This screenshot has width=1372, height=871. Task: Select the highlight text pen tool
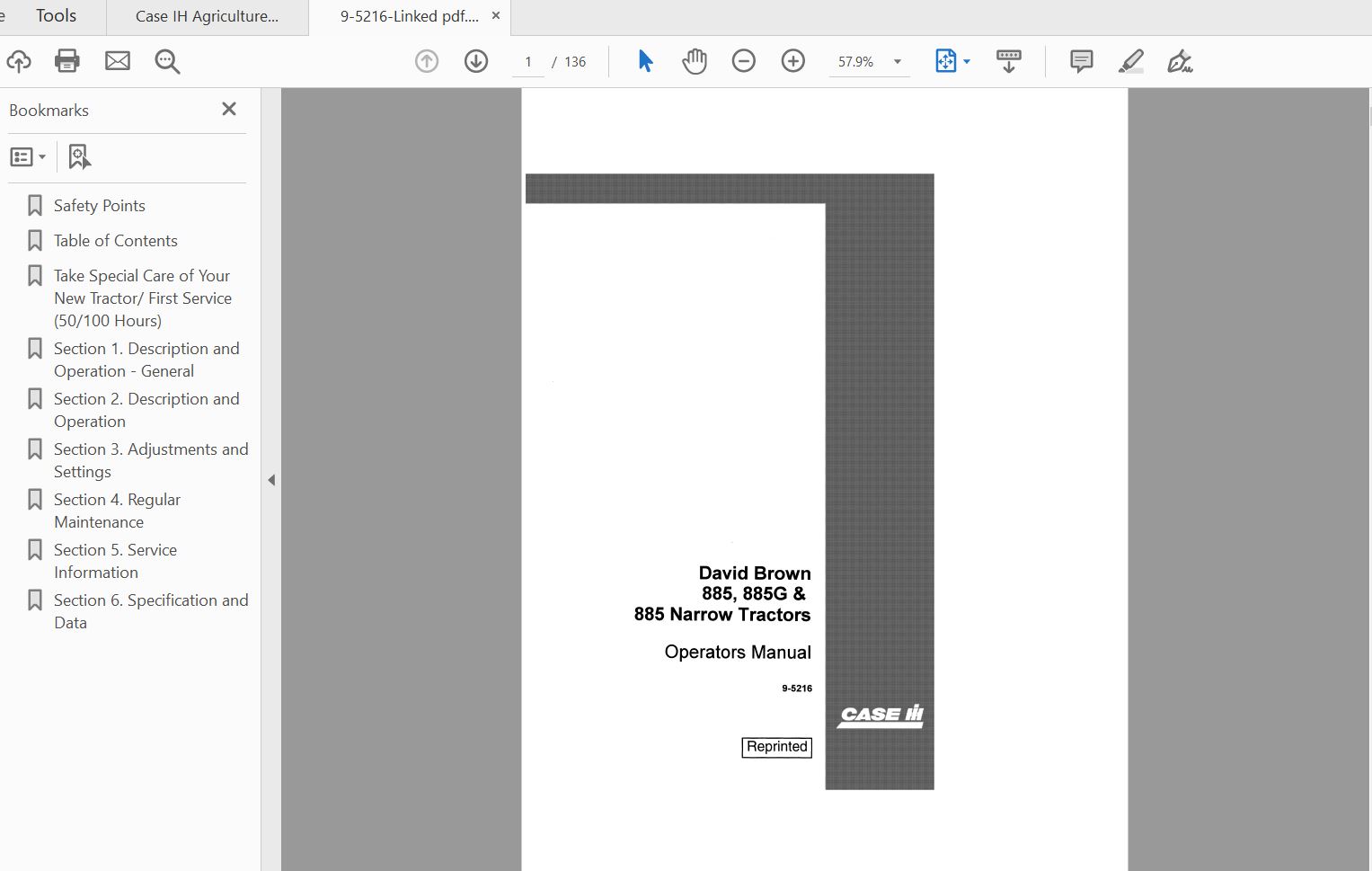point(1131,61)
